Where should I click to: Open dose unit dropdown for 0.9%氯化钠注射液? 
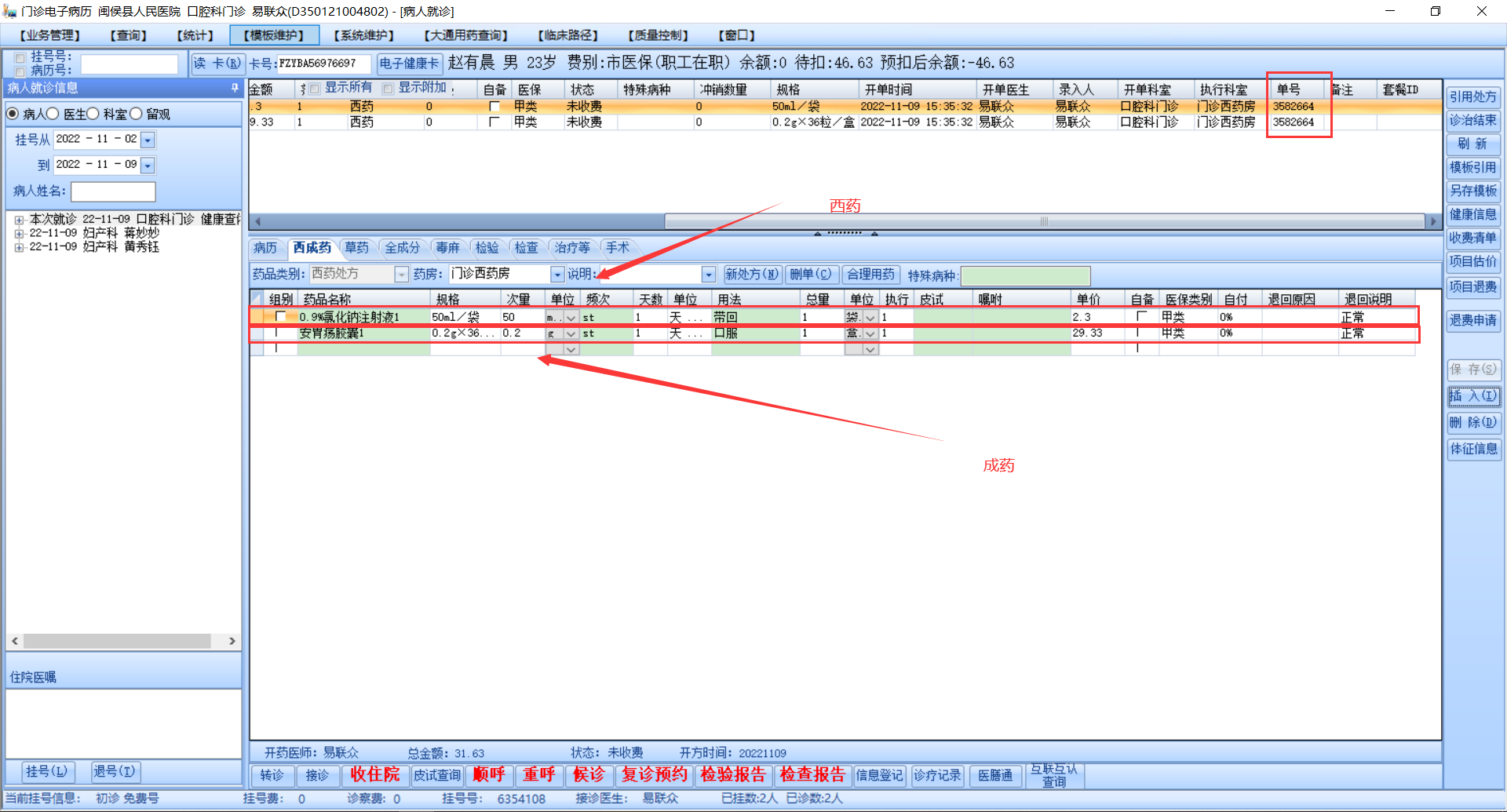coord(571,317)
